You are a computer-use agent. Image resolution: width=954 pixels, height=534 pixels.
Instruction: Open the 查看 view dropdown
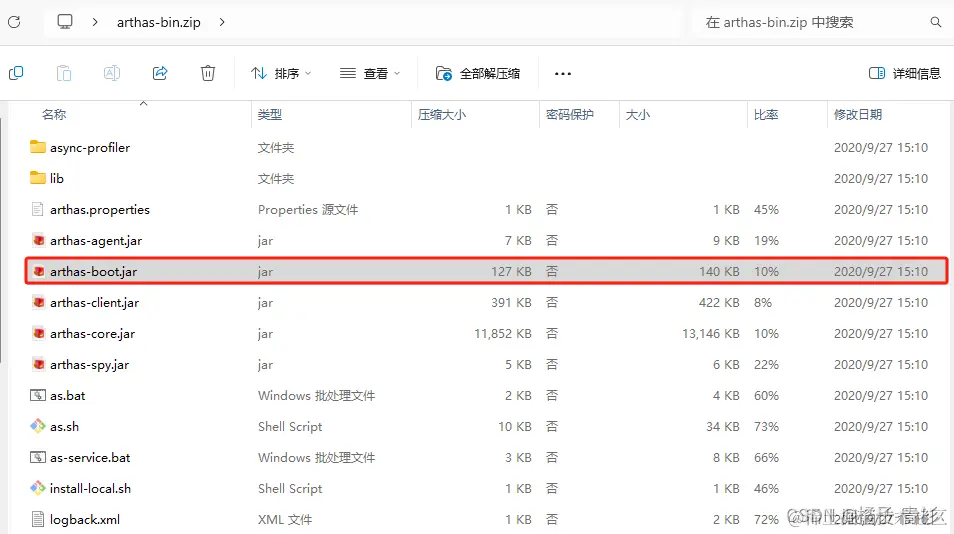click(370, 74)
